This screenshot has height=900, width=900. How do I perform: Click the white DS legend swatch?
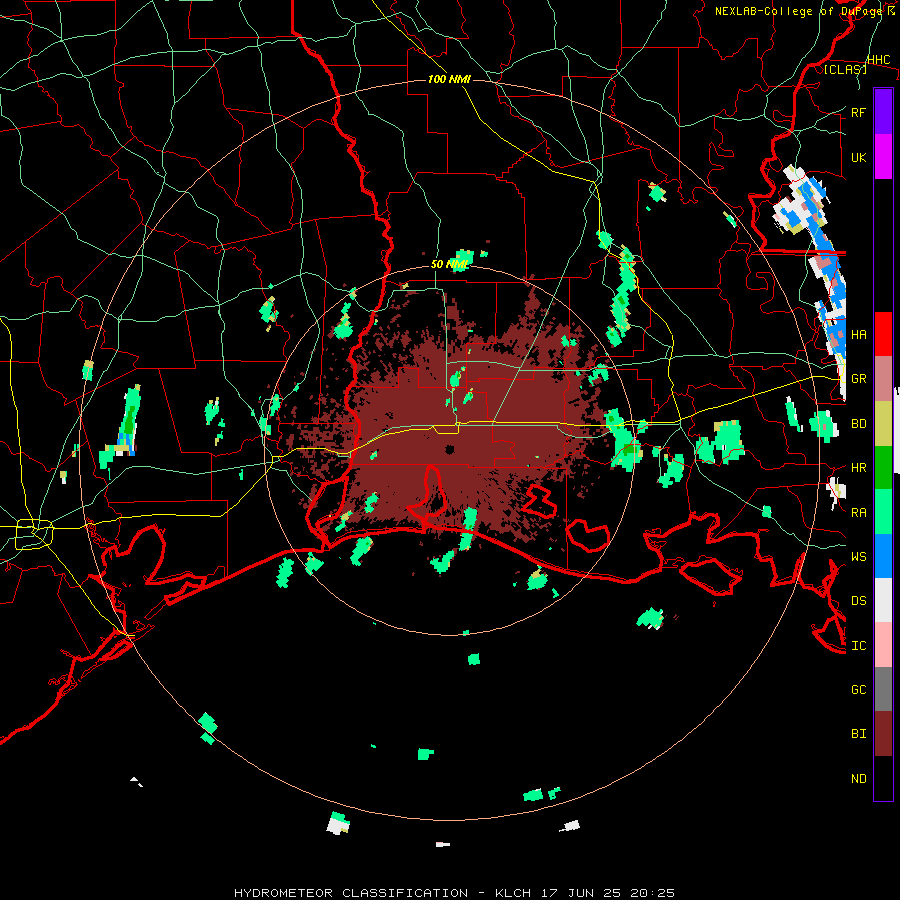(883, 600)
